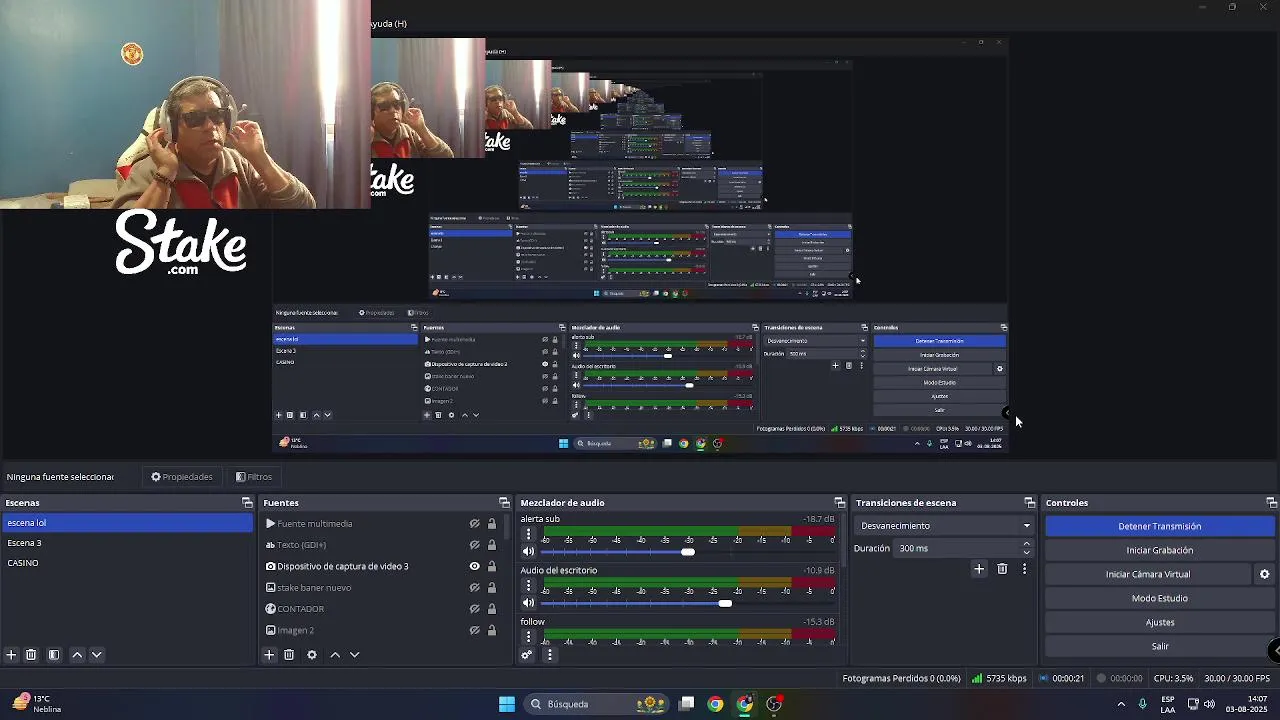Move selected scene up with arrow

coord(77,655)
